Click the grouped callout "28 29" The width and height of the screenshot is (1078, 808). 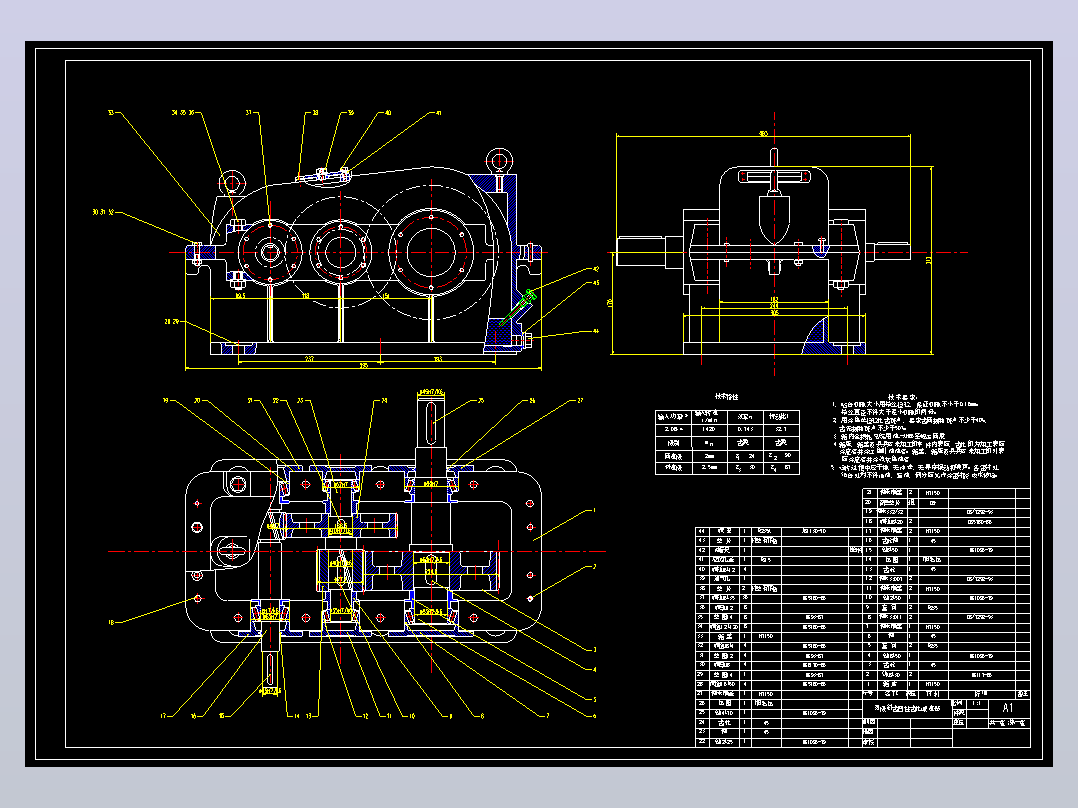pos(172,321)
